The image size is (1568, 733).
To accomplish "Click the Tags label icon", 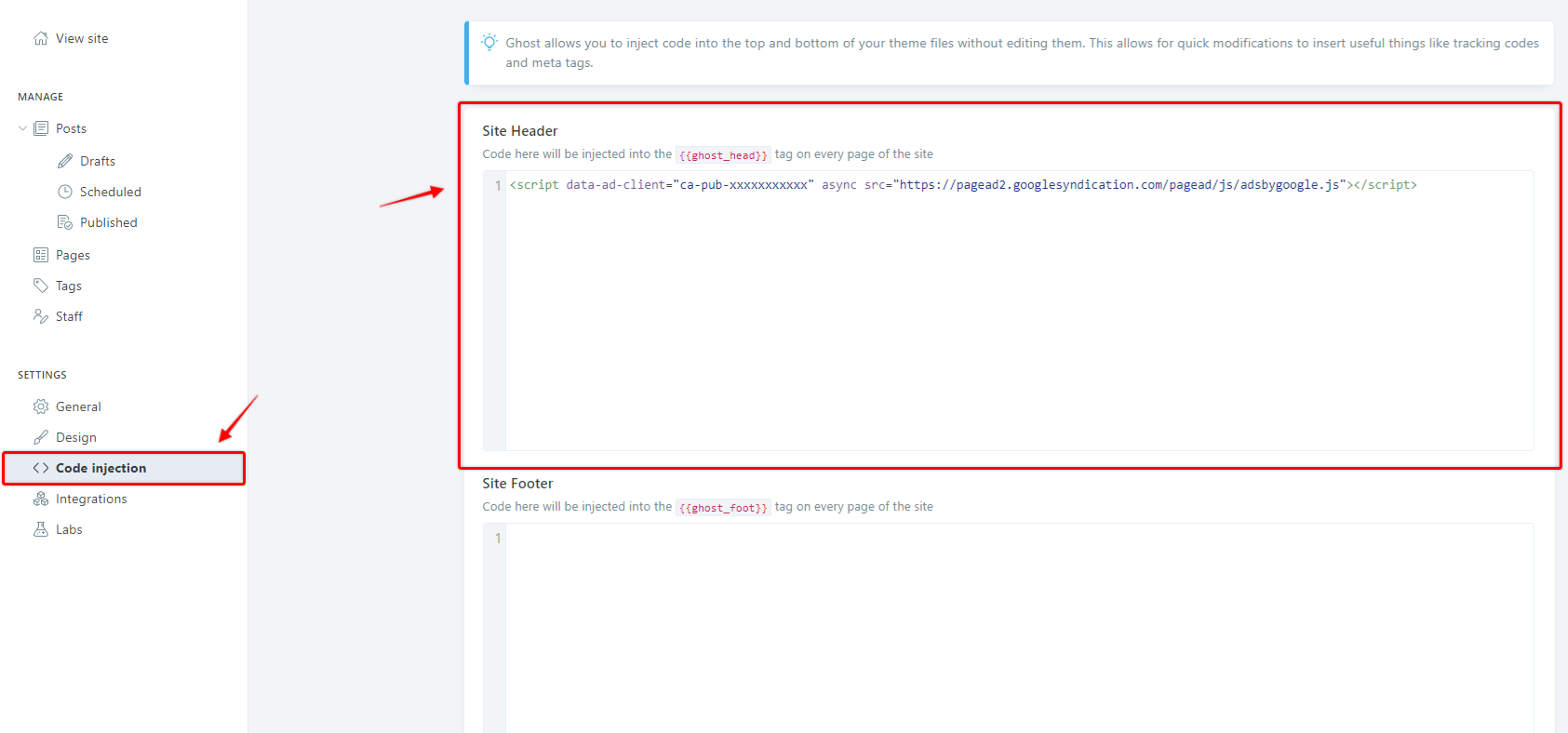I will pos(41,286).
